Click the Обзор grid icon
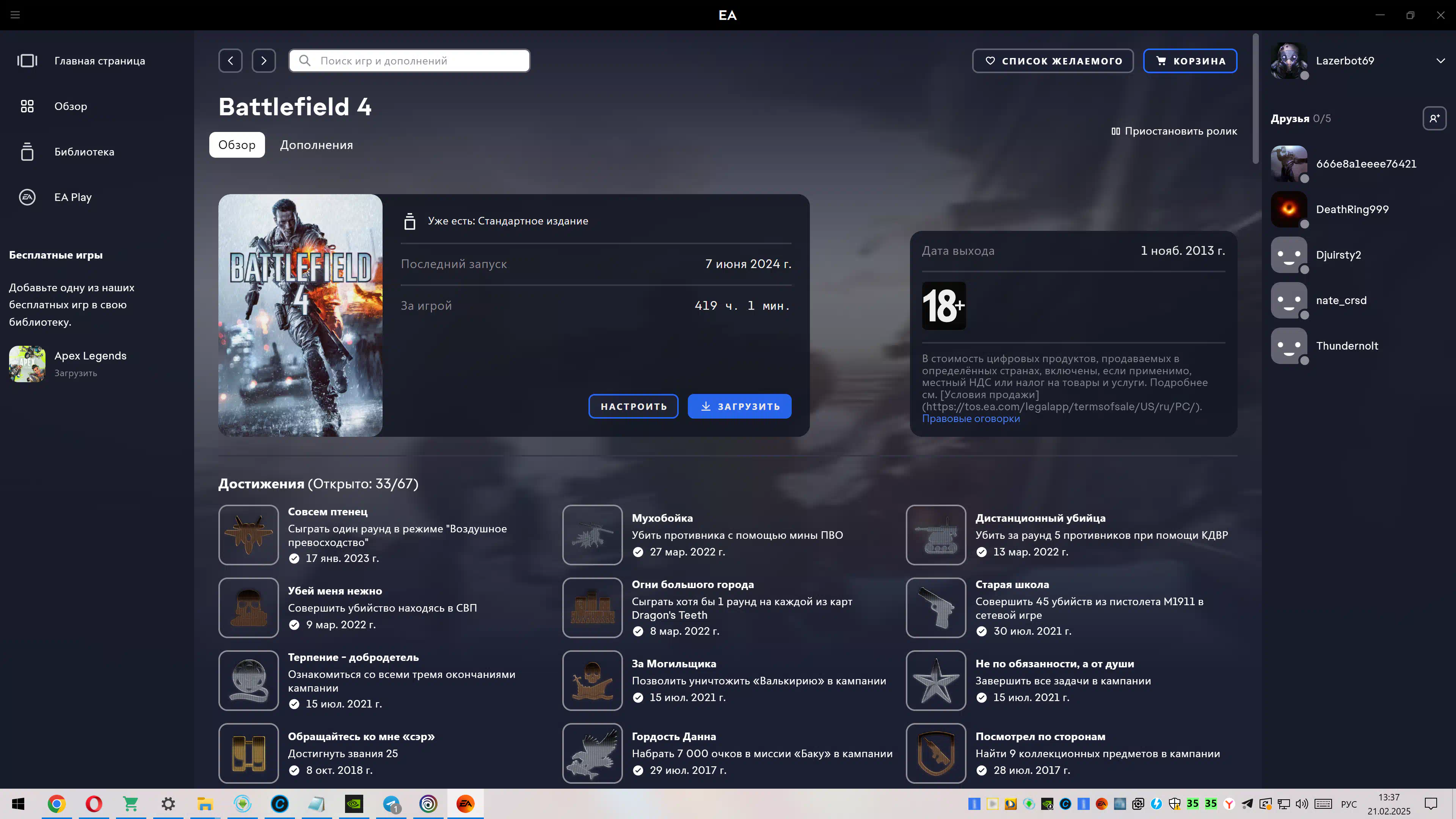The height and width of the screenshot is (819, 1456). [x=27, y=106]
